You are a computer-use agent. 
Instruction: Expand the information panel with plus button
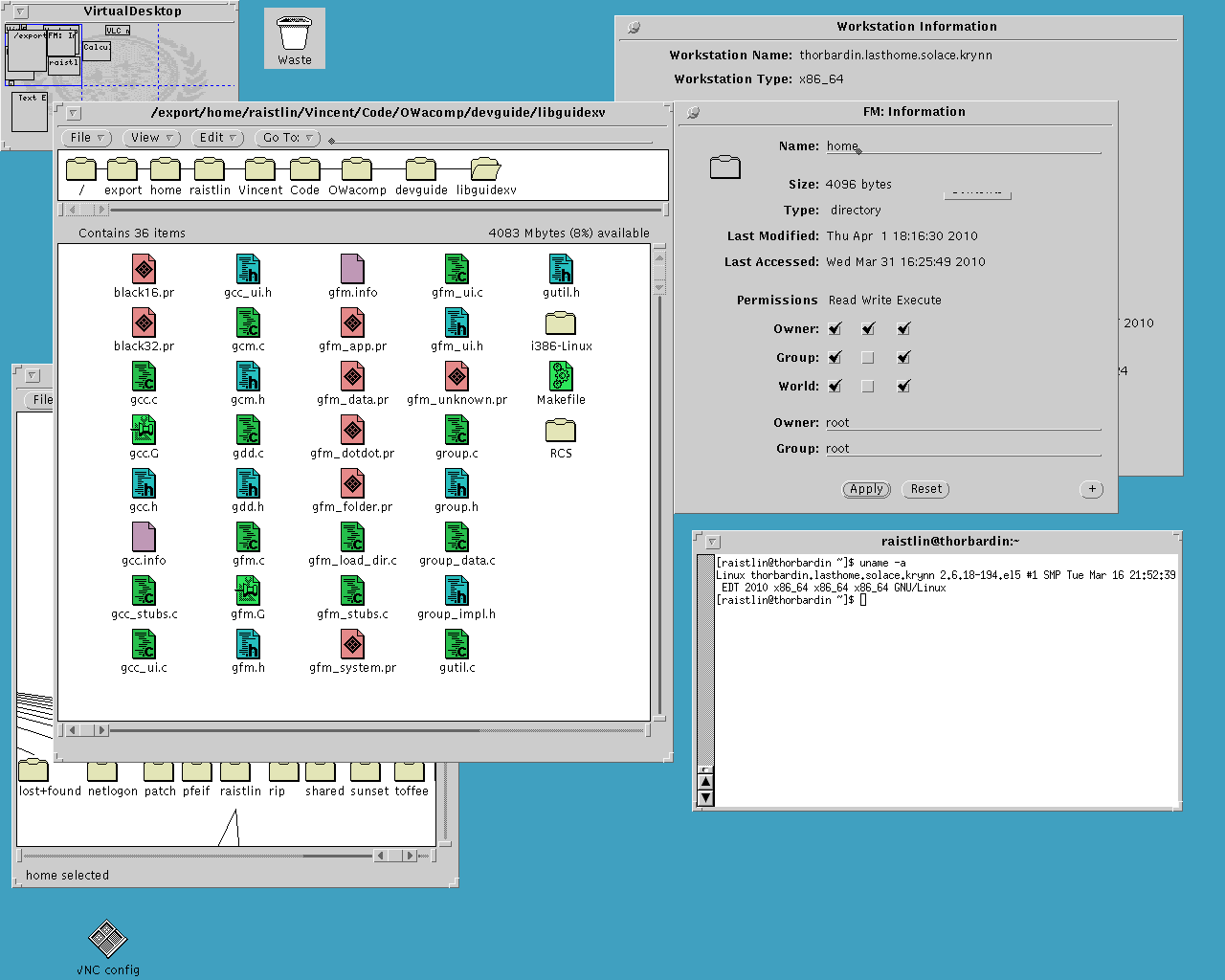1092,489
